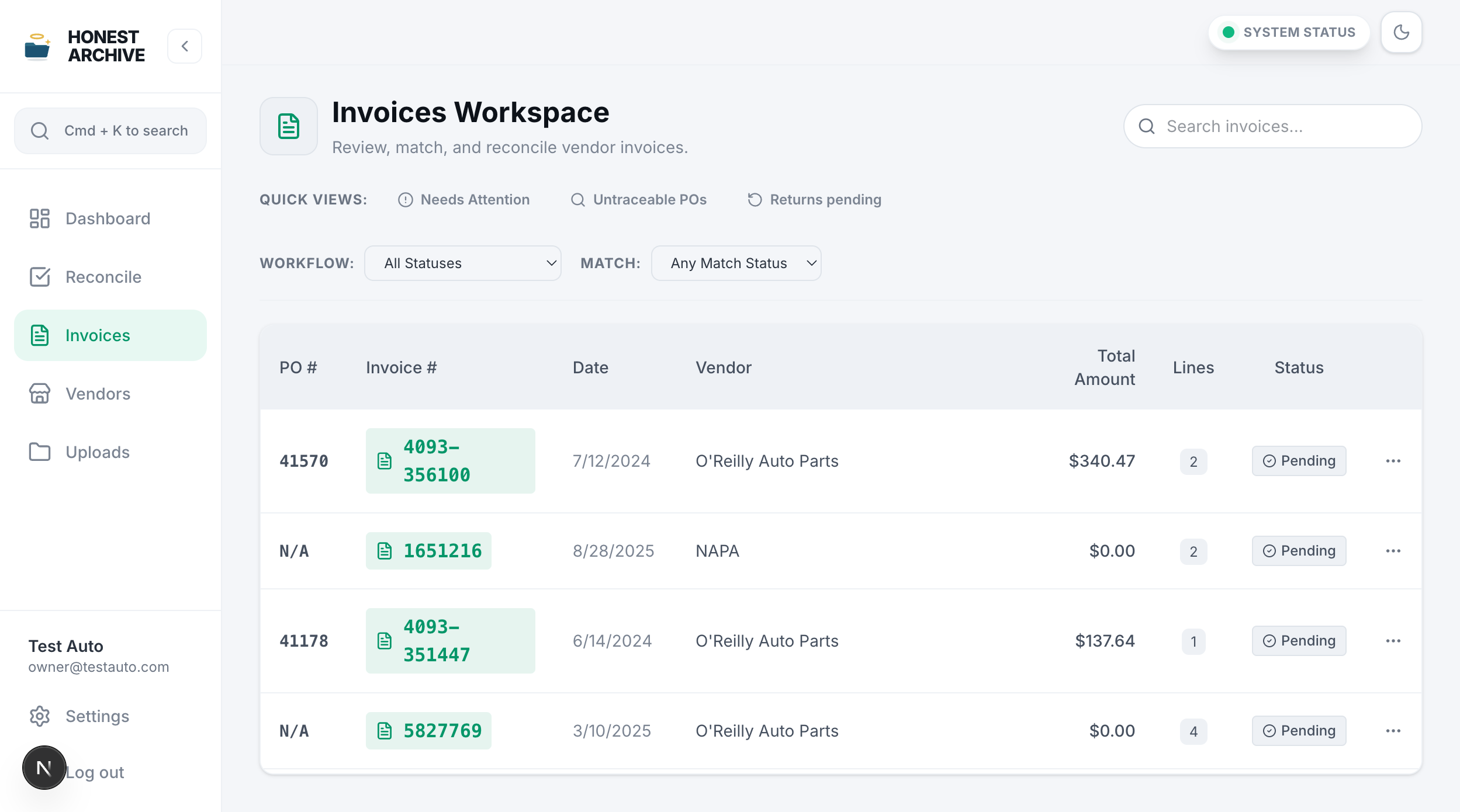The image size is (1460, 812).
Task: Apply the Returns pending quick view
Action: (814, 200)
